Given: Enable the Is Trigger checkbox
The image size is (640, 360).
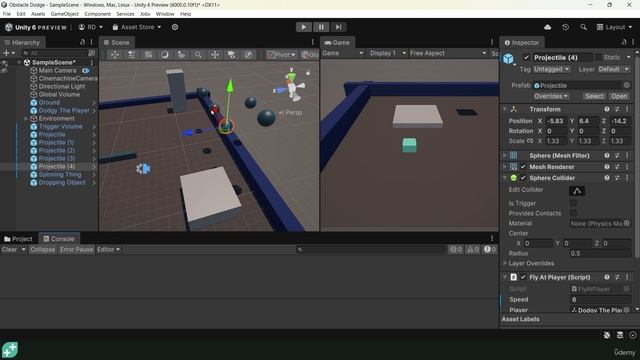Looking at the screenshot, I should point(573,203).
